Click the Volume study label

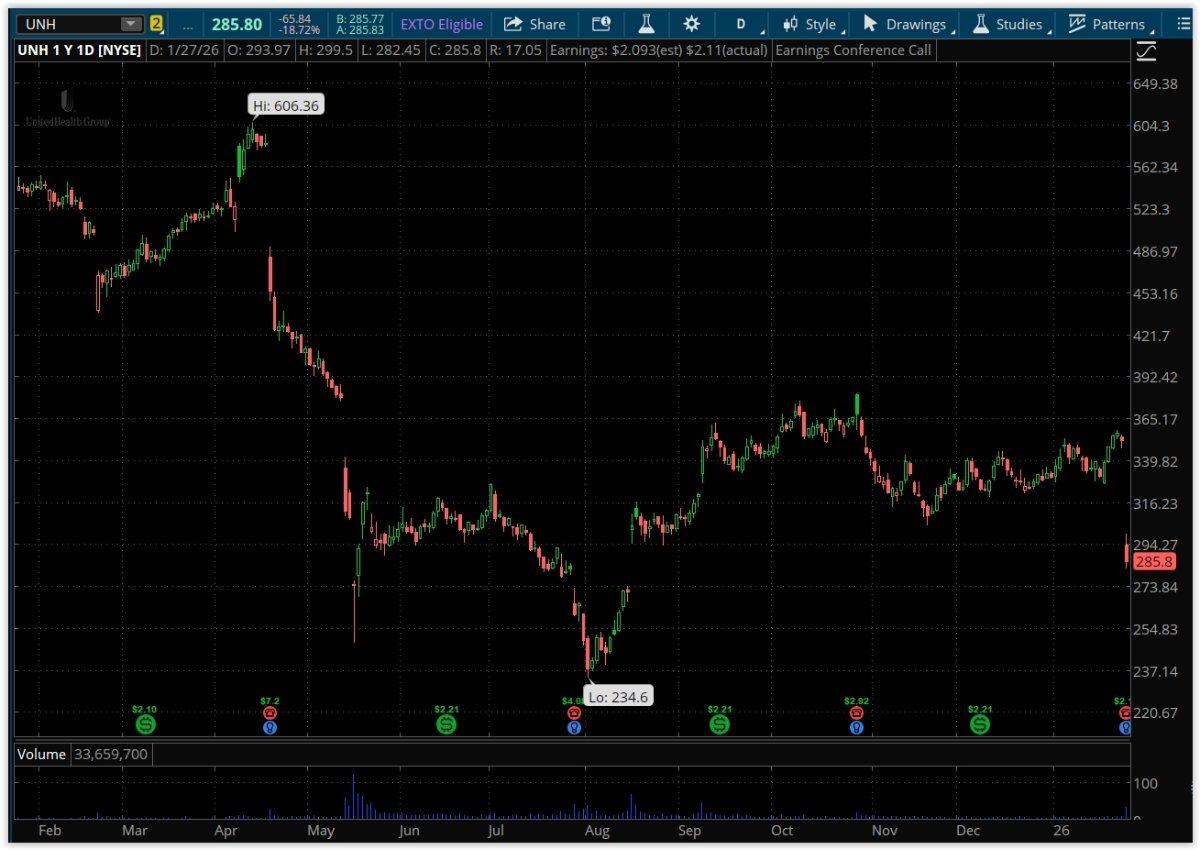click(x=41, y=754)
